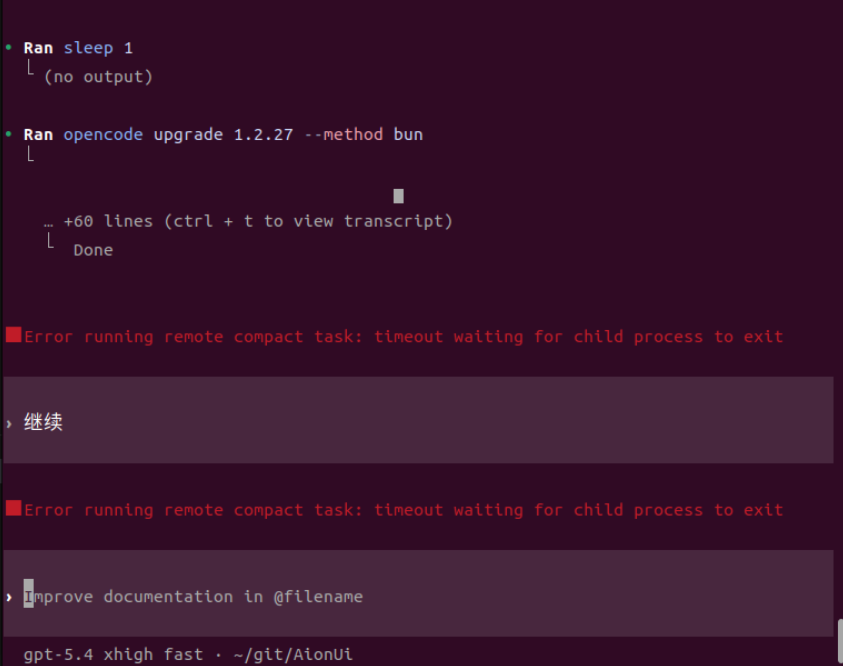Click the ellipsis before +60 lines
The height and width of the screenshot is (666, 843).
48,224
